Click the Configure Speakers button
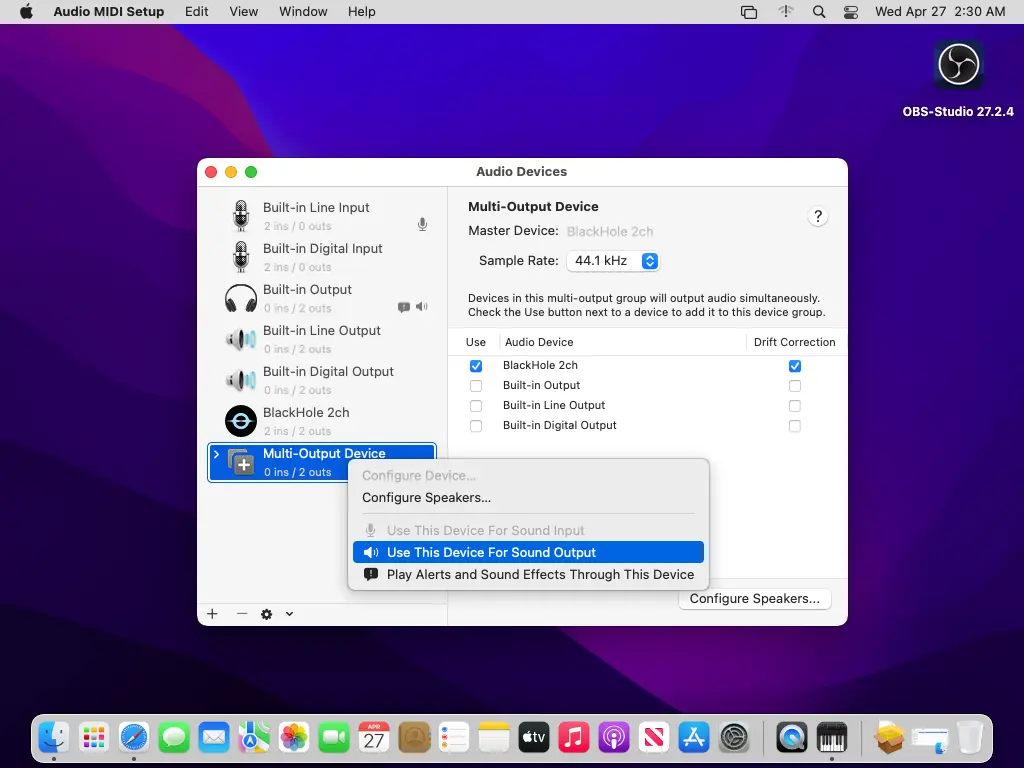1024x768 pixels. [755, 598]
